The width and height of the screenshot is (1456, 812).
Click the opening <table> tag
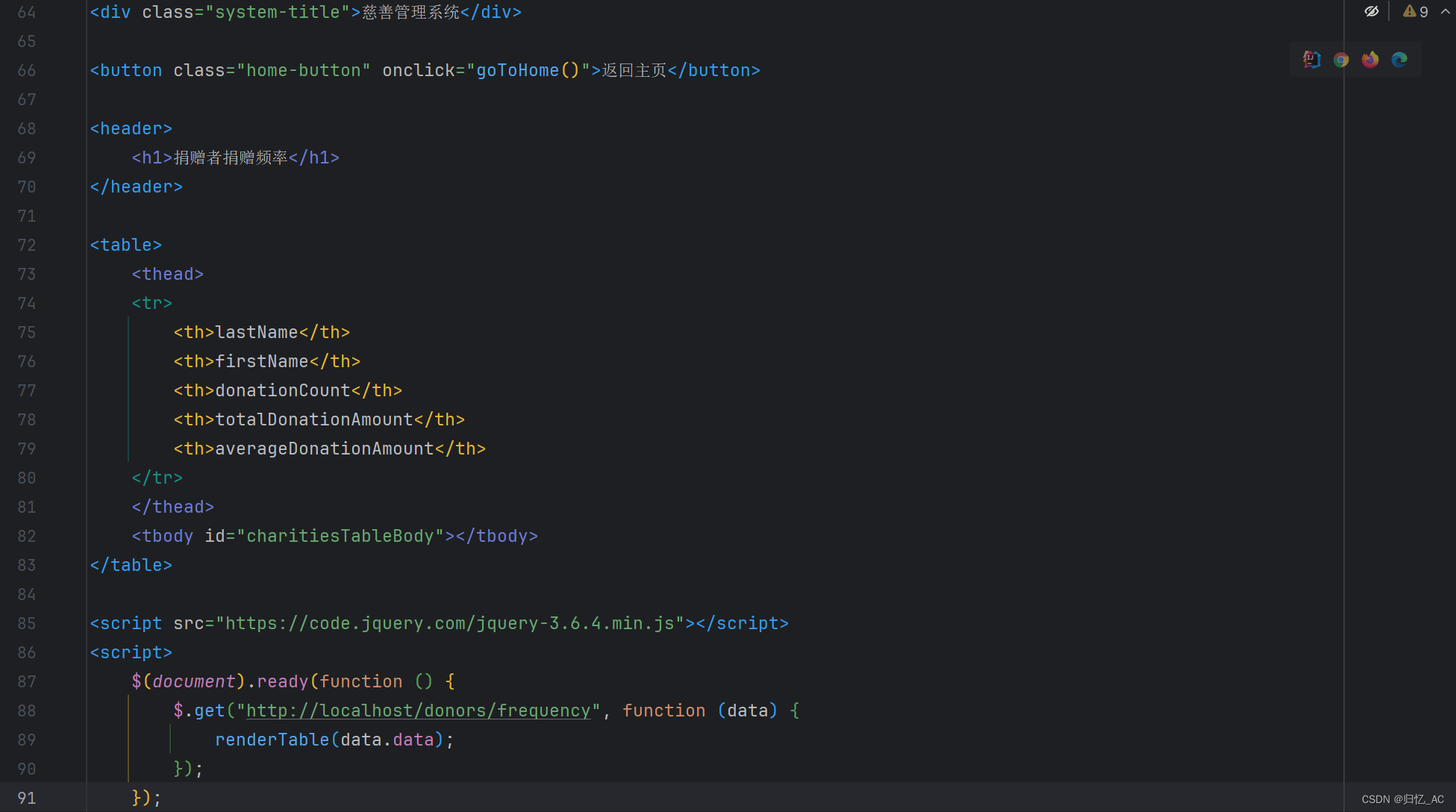[x=126, y=245]
